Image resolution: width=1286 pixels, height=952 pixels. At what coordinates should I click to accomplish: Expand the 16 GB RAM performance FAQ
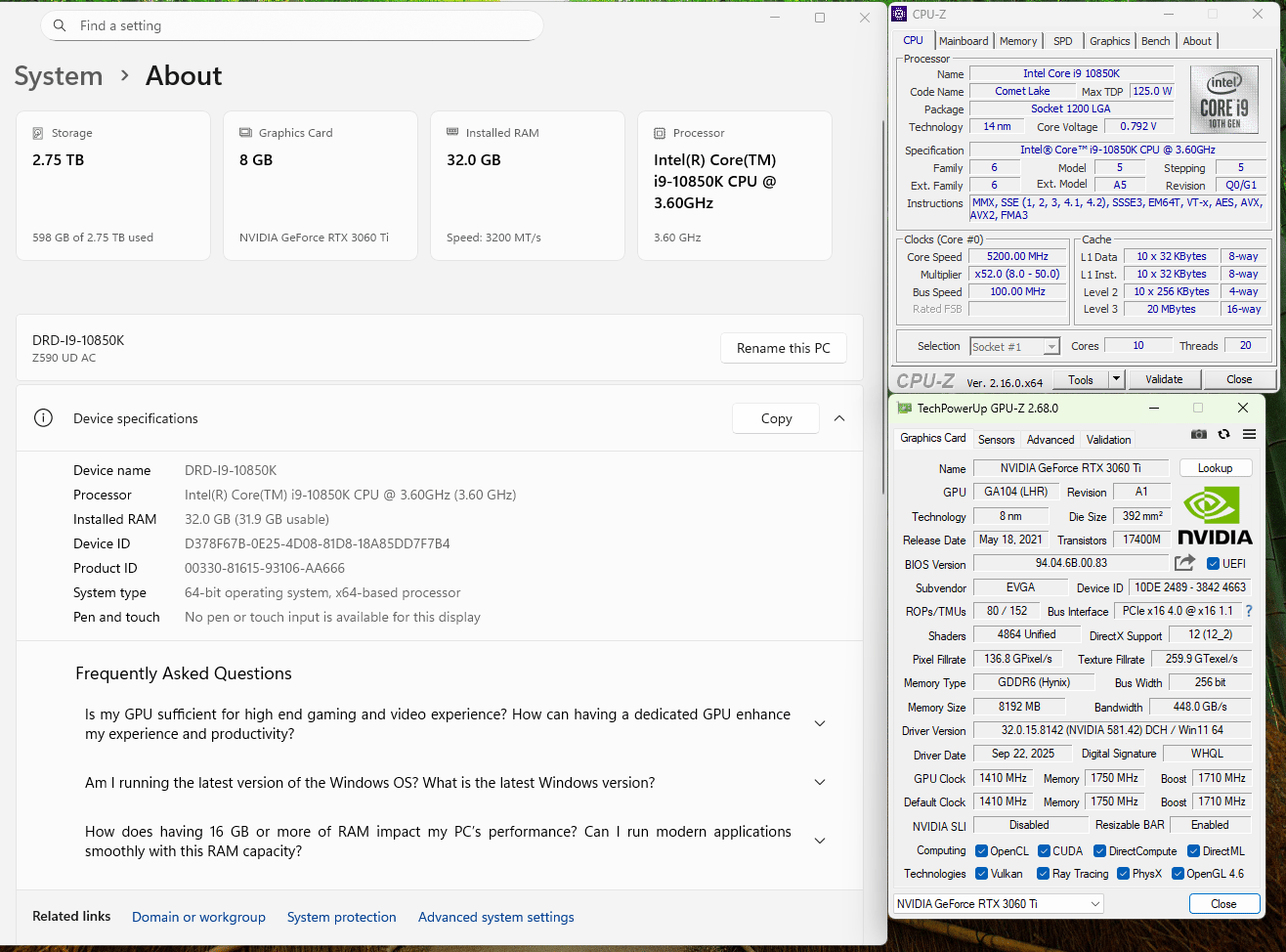pos(820,842)
